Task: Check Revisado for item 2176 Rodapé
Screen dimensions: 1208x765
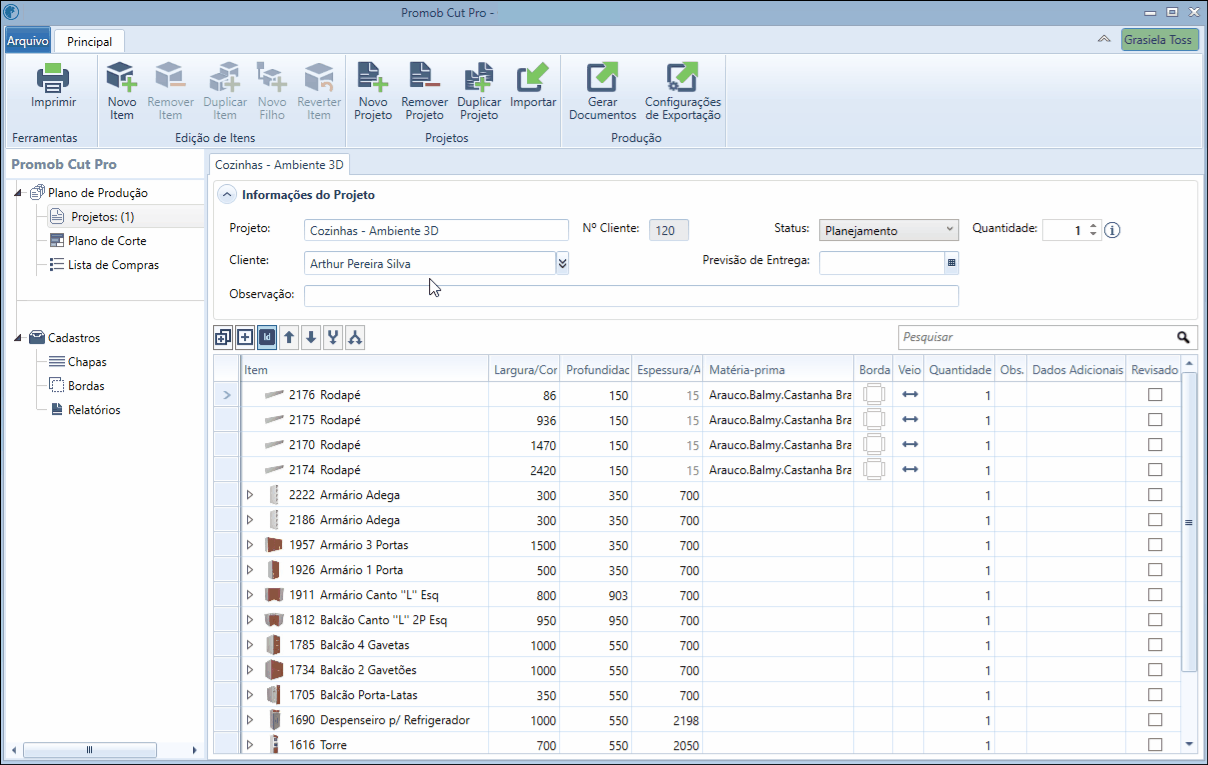Action: tap(1155, 395)
